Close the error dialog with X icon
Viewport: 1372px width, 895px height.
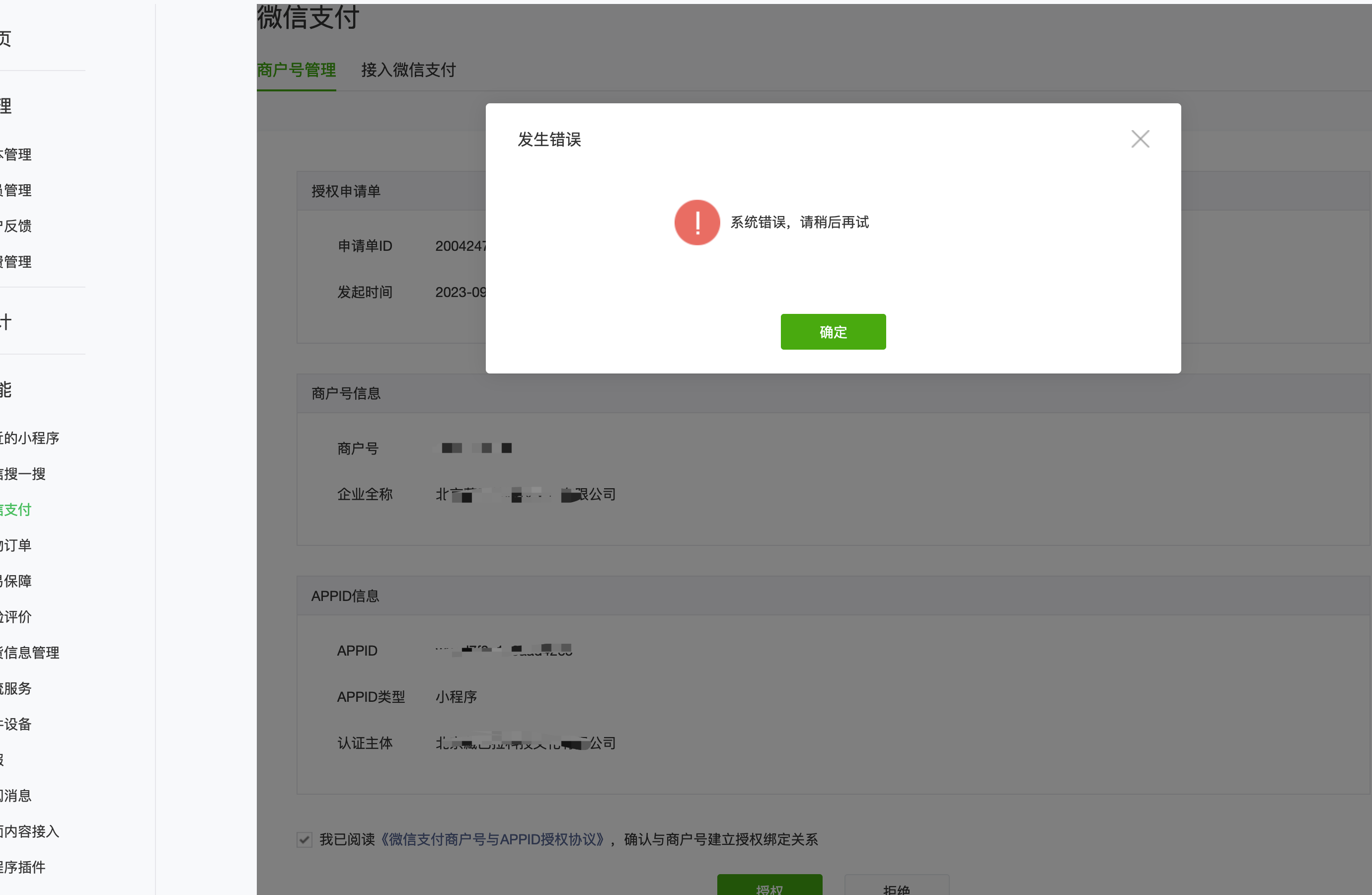[1140, 139]
